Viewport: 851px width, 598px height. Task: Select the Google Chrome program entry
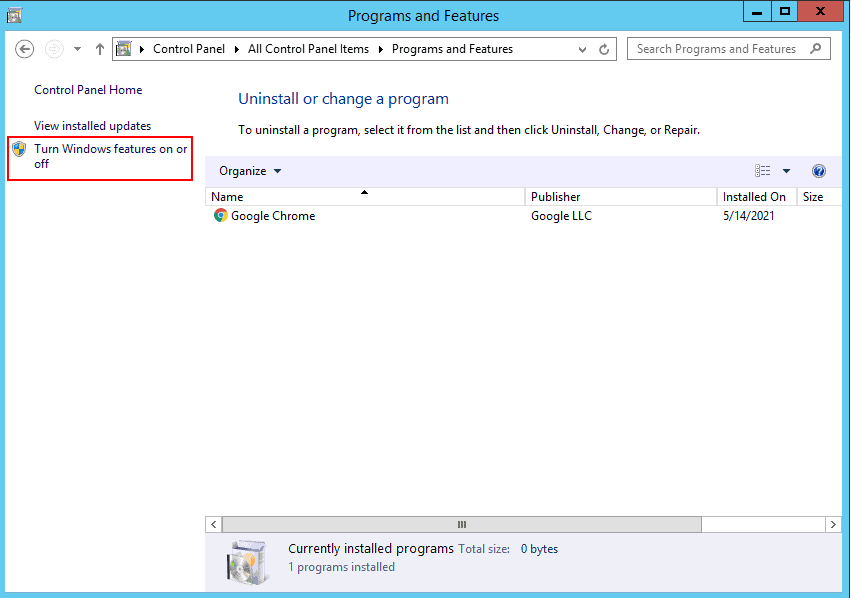[x=272, y=216]
